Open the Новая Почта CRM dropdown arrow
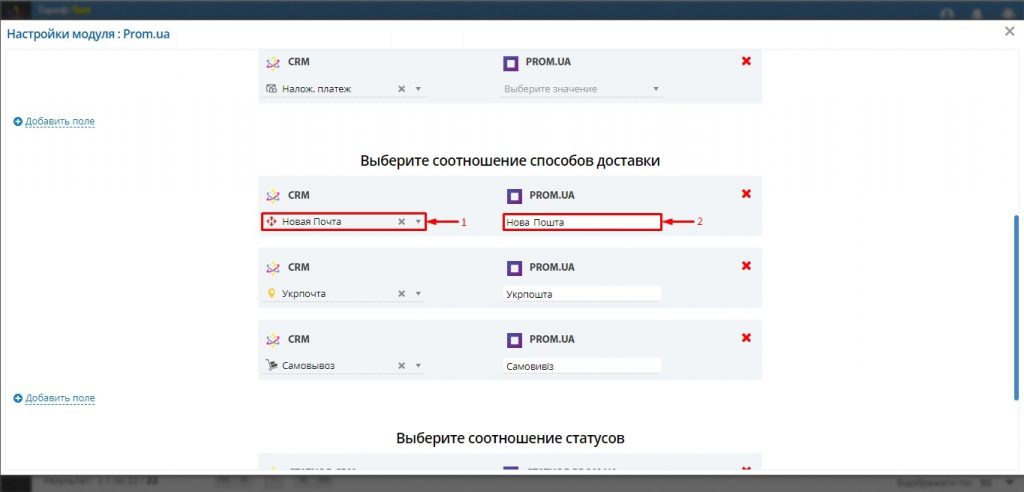 (418, 222)
